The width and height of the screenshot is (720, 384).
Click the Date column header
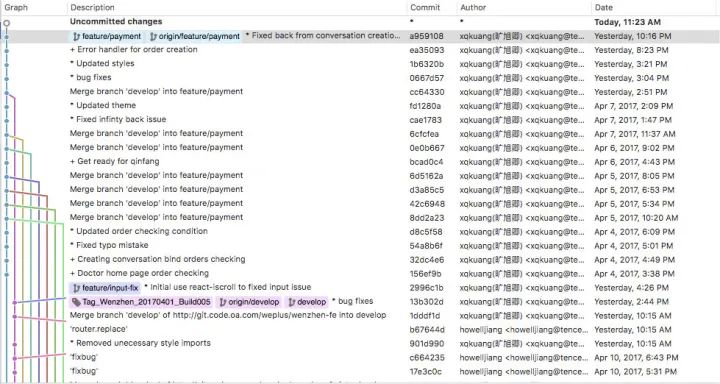(x=603, y=7)
